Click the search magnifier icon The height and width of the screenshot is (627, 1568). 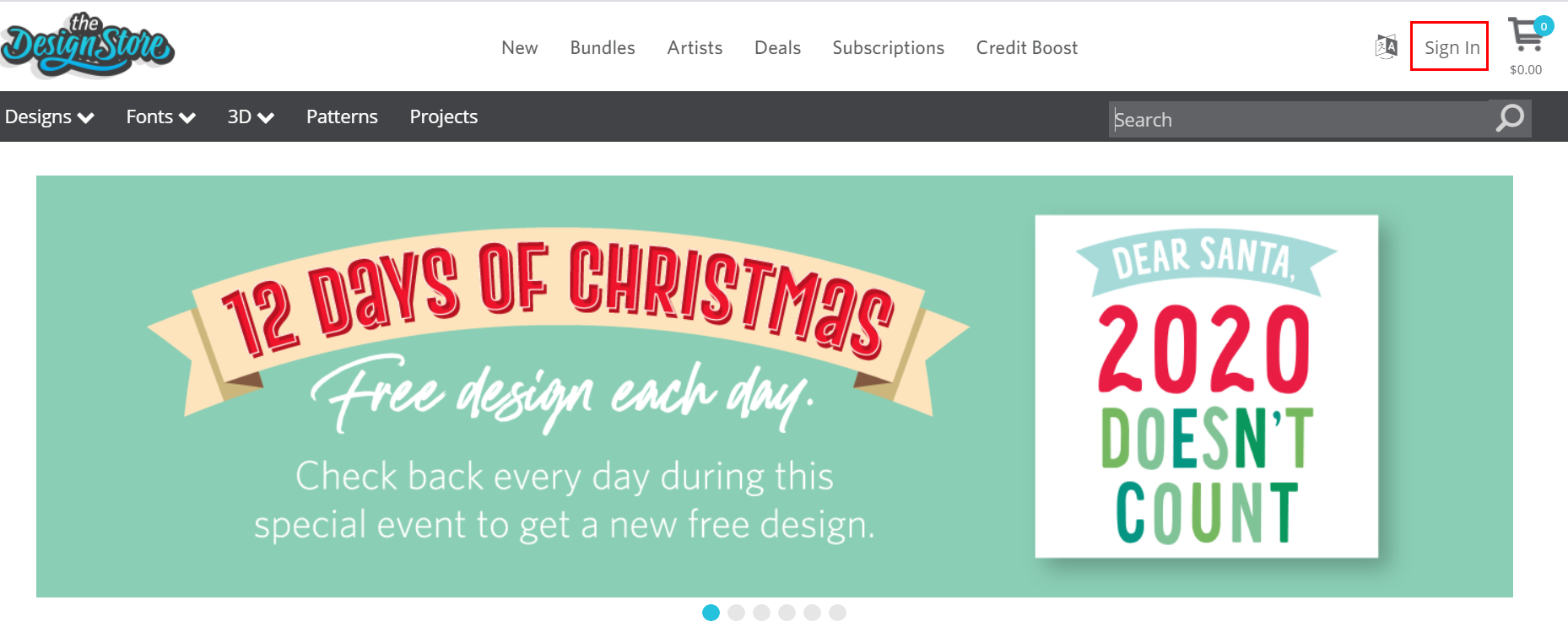pos(1510,118)
